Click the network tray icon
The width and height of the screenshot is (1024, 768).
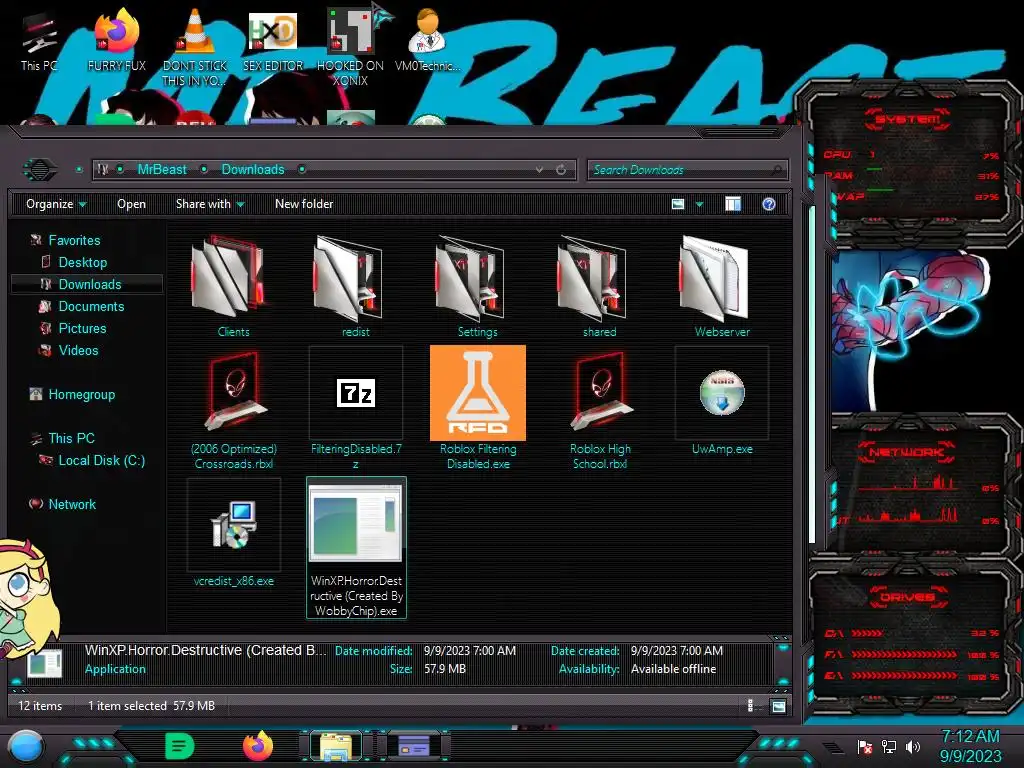(889, 747)
